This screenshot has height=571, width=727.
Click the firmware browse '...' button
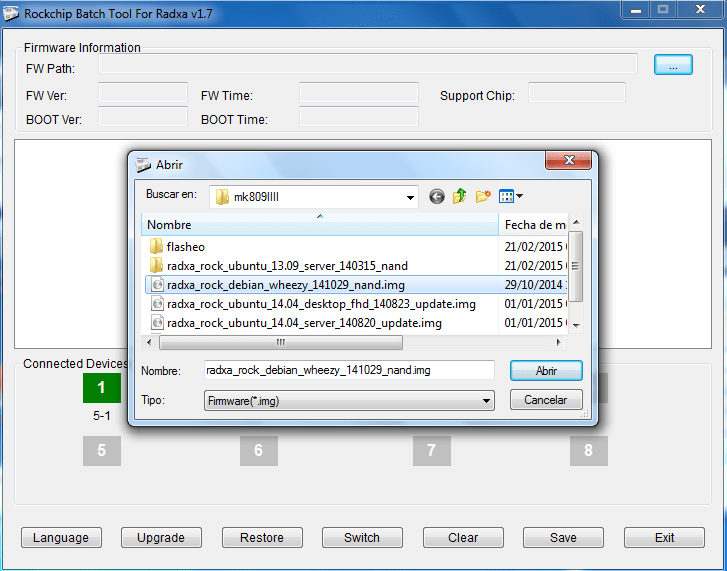[x=673, y=64]
